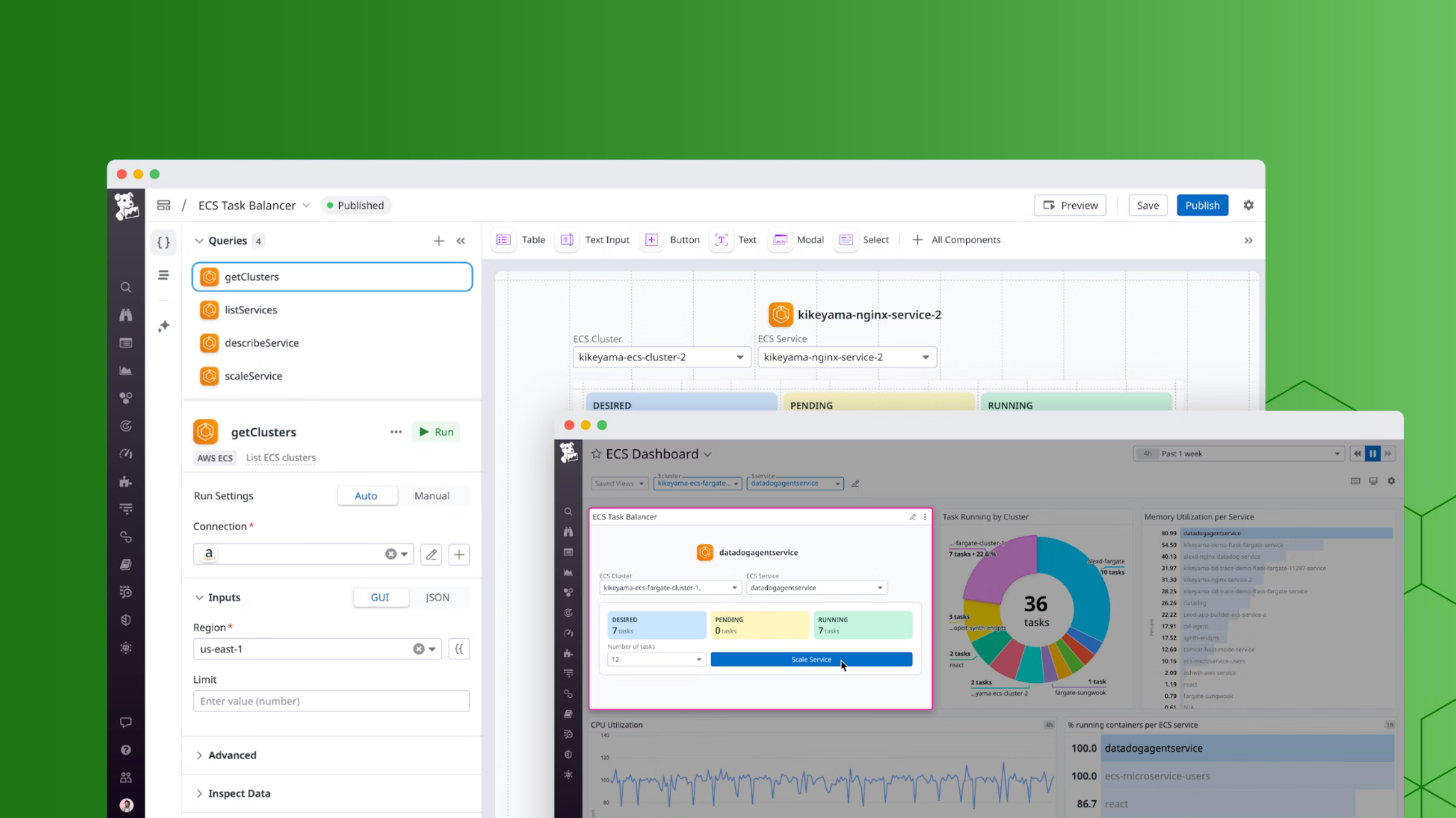Open the Region us-east-1 dropdown
Screen dimensions: 1456x818
[432, 649]
